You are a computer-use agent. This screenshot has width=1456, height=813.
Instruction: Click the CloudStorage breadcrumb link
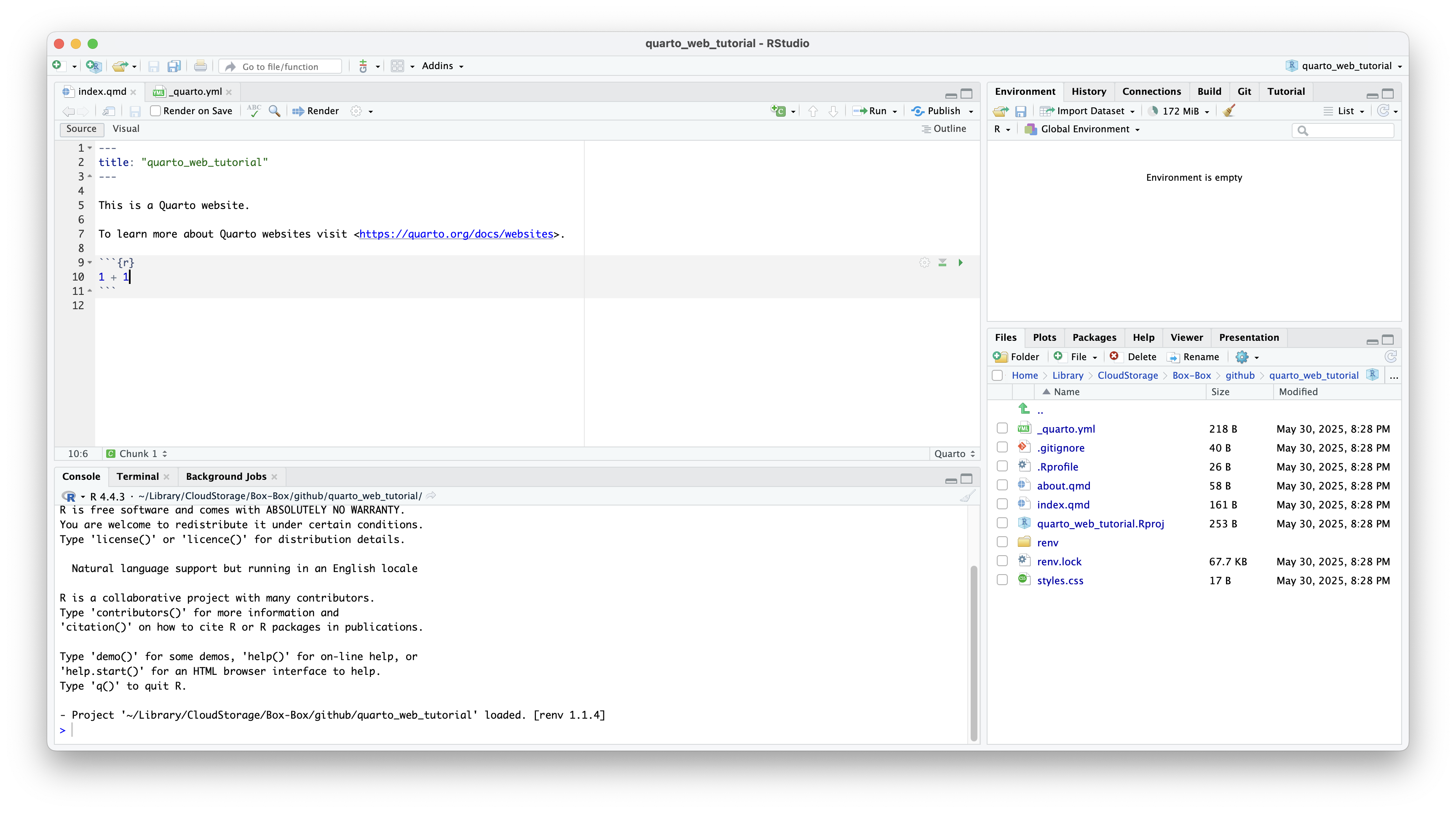coord(1127,376)
